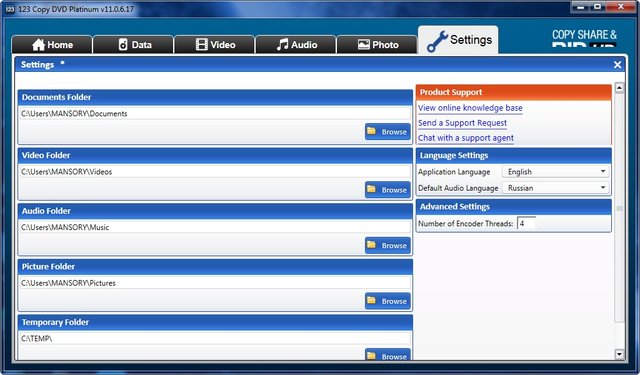Click the Audio tab music note icon

point(282,44)
